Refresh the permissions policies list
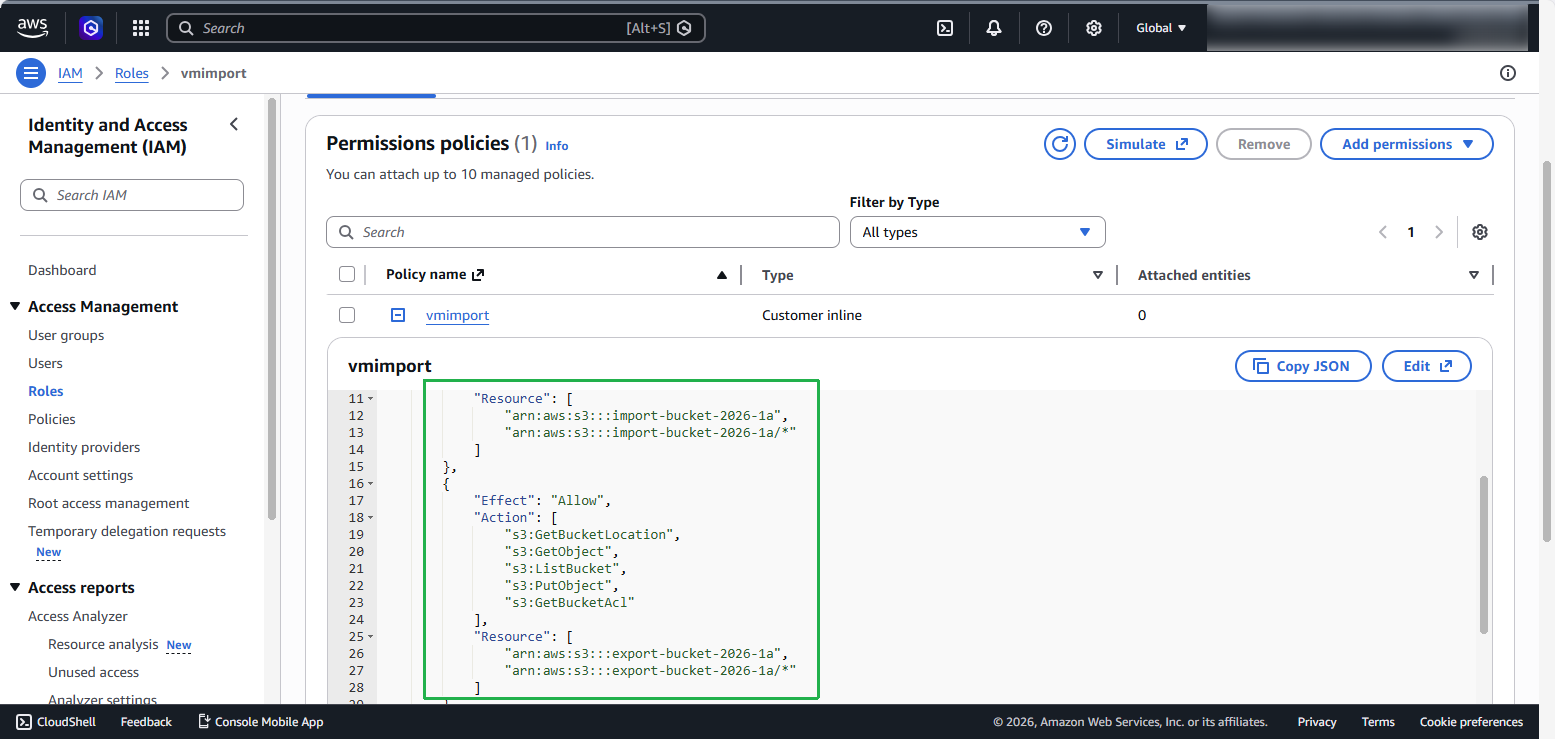The width and height of the screenshot is (1555, 739). click(1059, 144)
